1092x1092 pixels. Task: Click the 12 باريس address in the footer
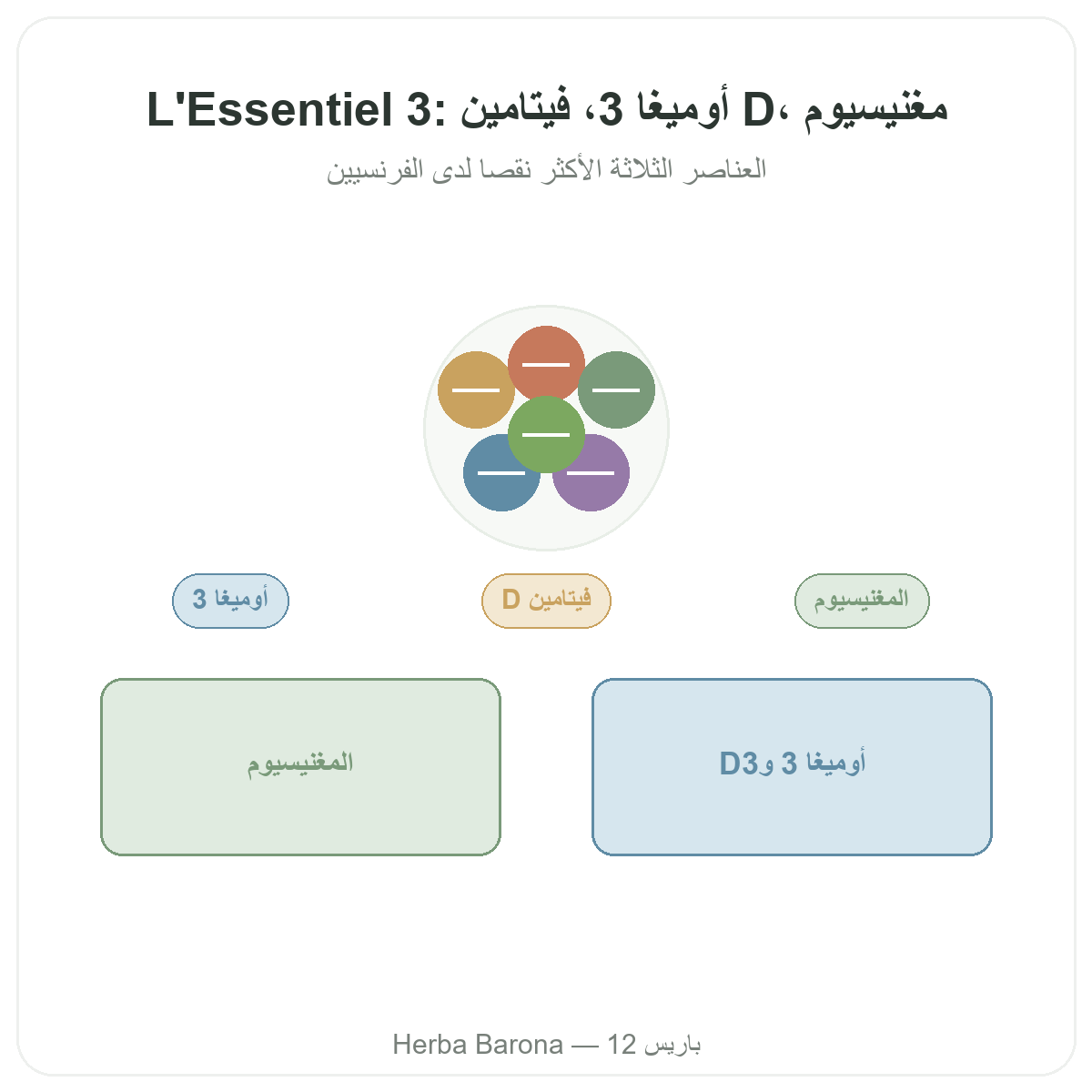click(x=653, y=1045)
